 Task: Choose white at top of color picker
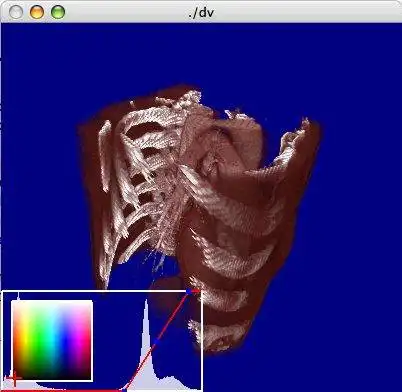pos(52,303)
